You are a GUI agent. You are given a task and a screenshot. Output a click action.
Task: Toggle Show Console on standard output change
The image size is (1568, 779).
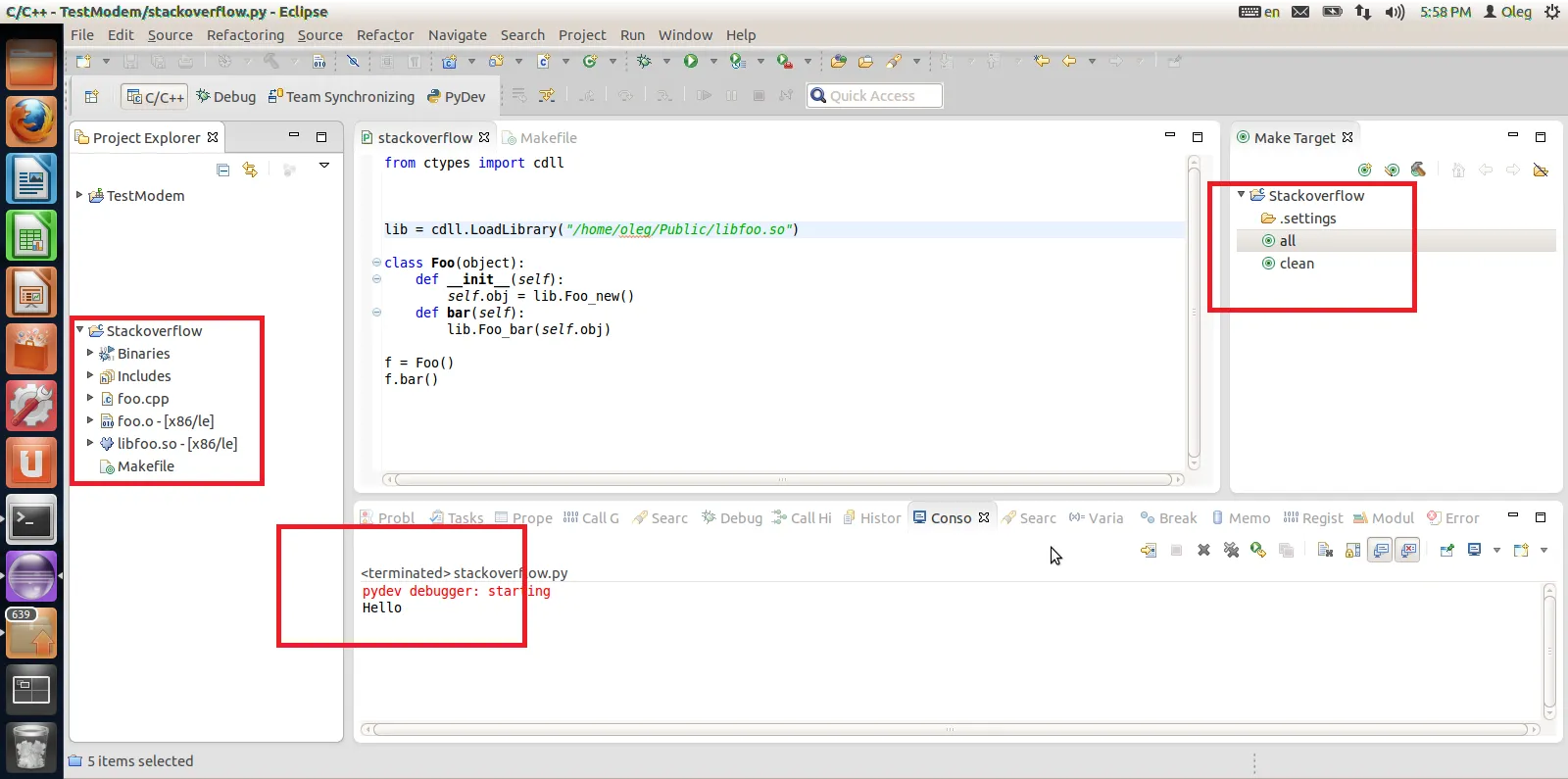tap(1380, 550)
